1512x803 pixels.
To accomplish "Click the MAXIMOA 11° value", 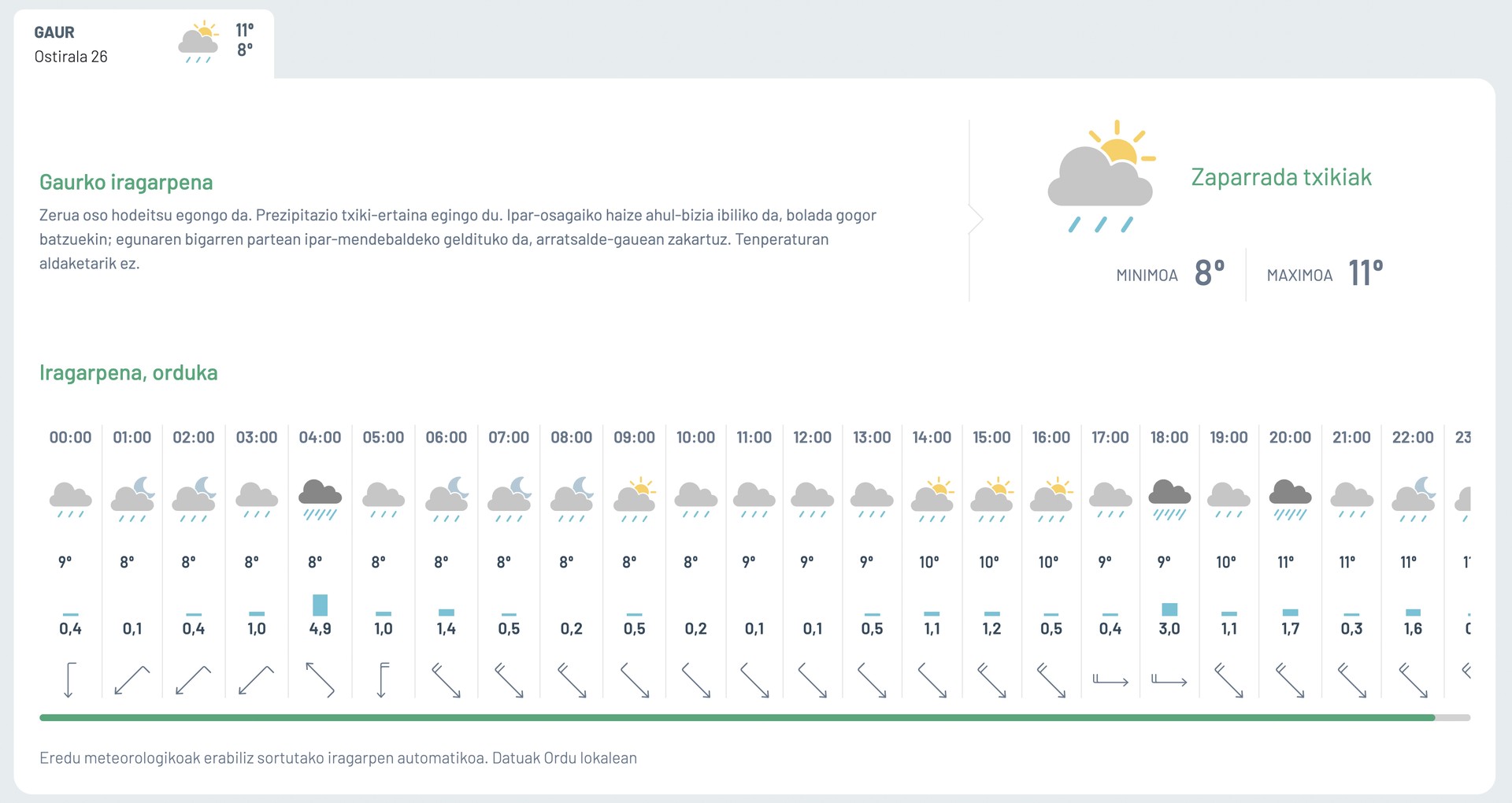I will tap(1366, 273).
